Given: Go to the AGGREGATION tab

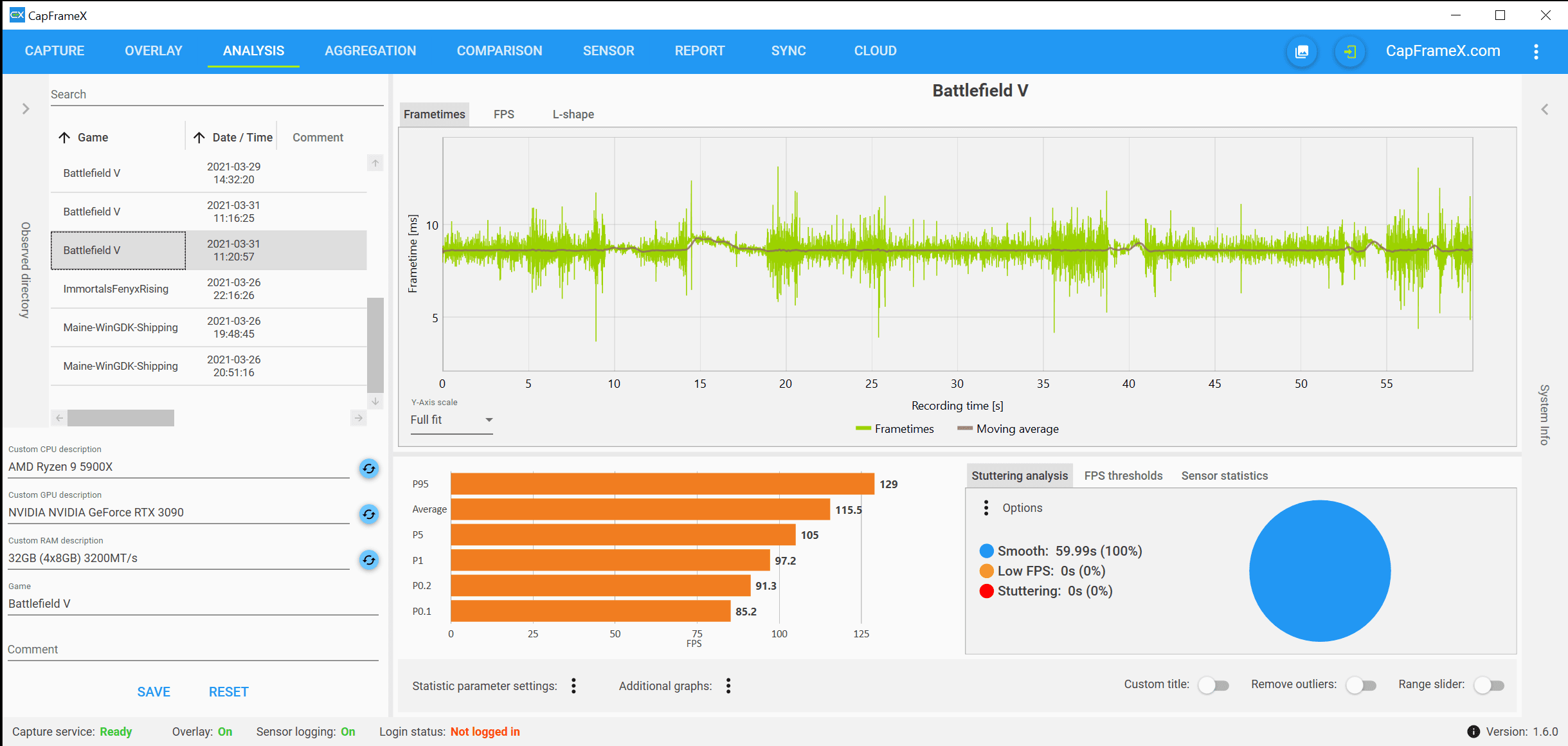Looking at the screenshot, I should pos(370,51).
